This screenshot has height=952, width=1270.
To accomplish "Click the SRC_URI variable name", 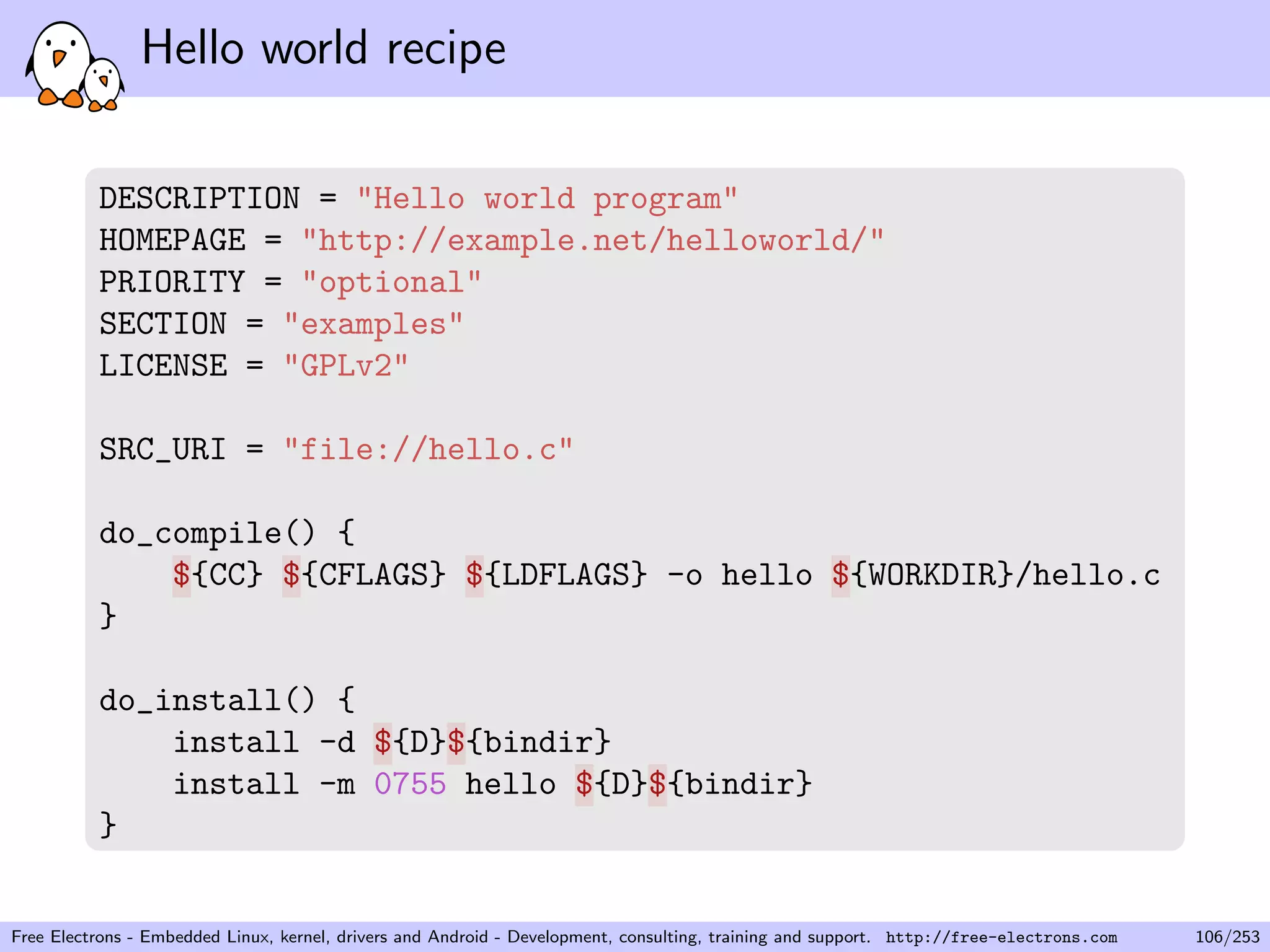I will click(162, 449).
